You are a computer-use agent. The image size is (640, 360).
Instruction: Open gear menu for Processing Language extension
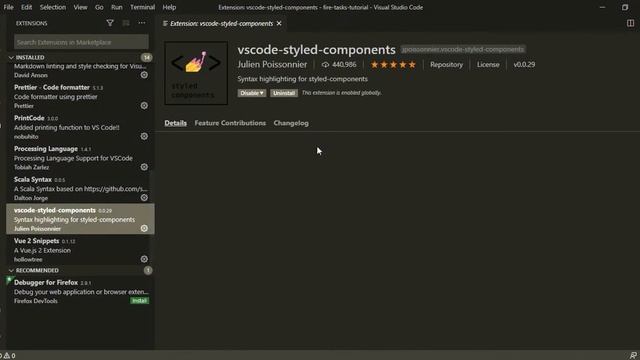click(144, 167)
